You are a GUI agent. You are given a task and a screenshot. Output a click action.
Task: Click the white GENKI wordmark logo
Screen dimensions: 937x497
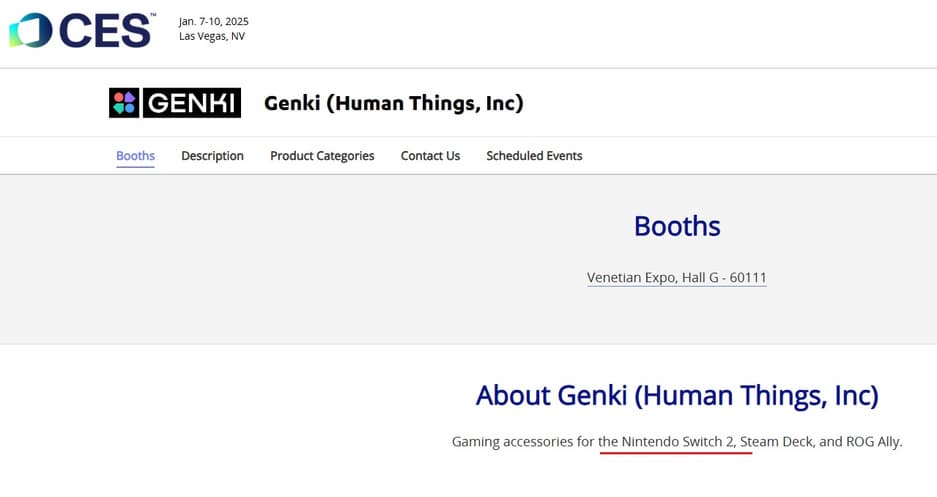point(191,103)
